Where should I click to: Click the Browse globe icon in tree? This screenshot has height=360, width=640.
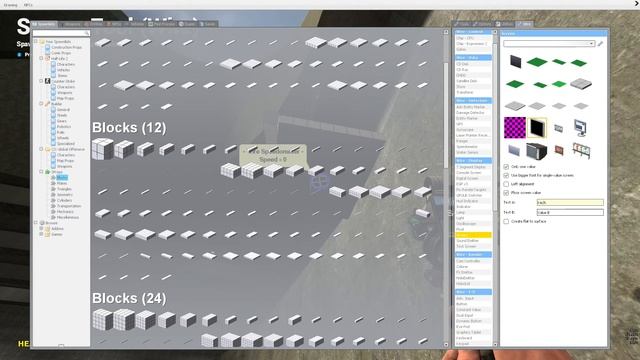pyautogui.click(x=42, y=223)
